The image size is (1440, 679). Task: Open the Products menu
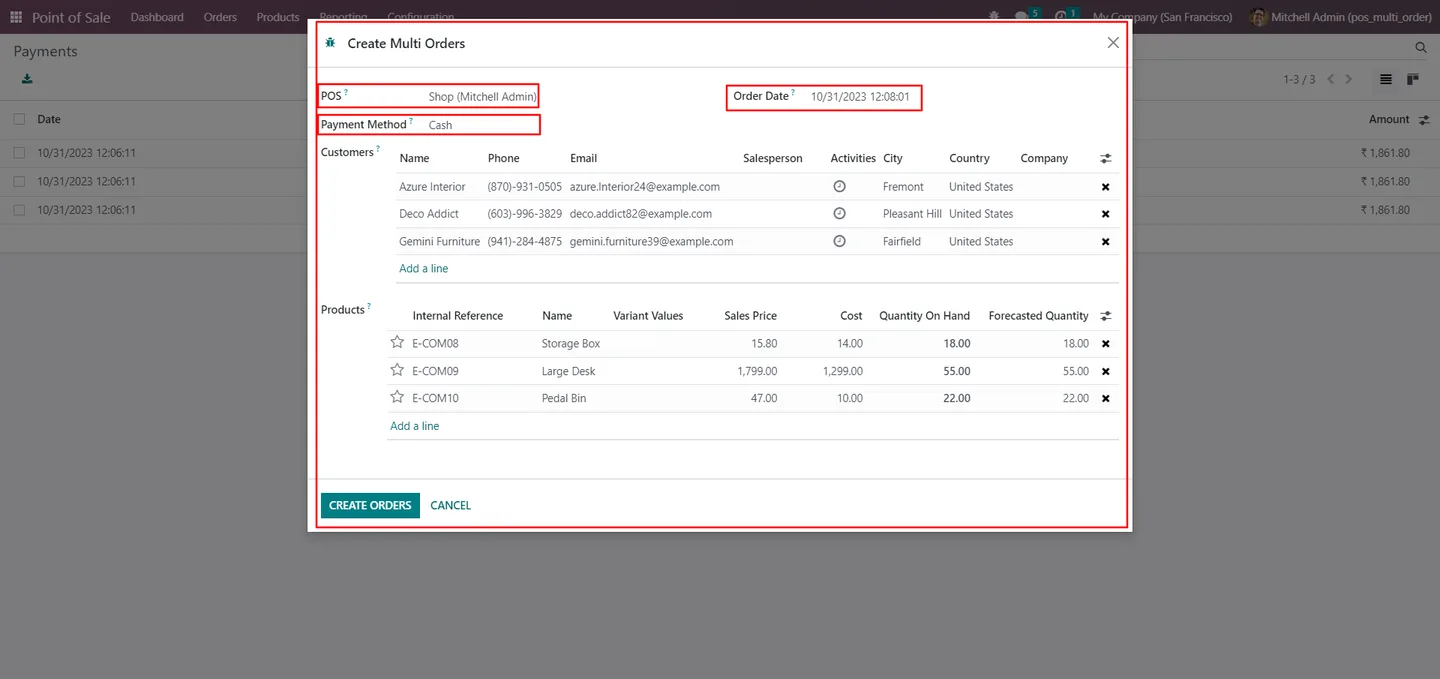278,17
